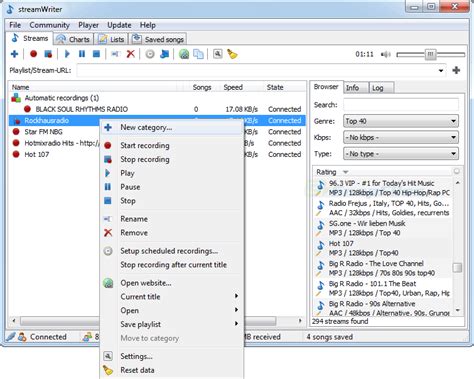Screen dimensions: 474x379
Task: Click the Pause toolbar icon
Action: (x=82, y=54)
